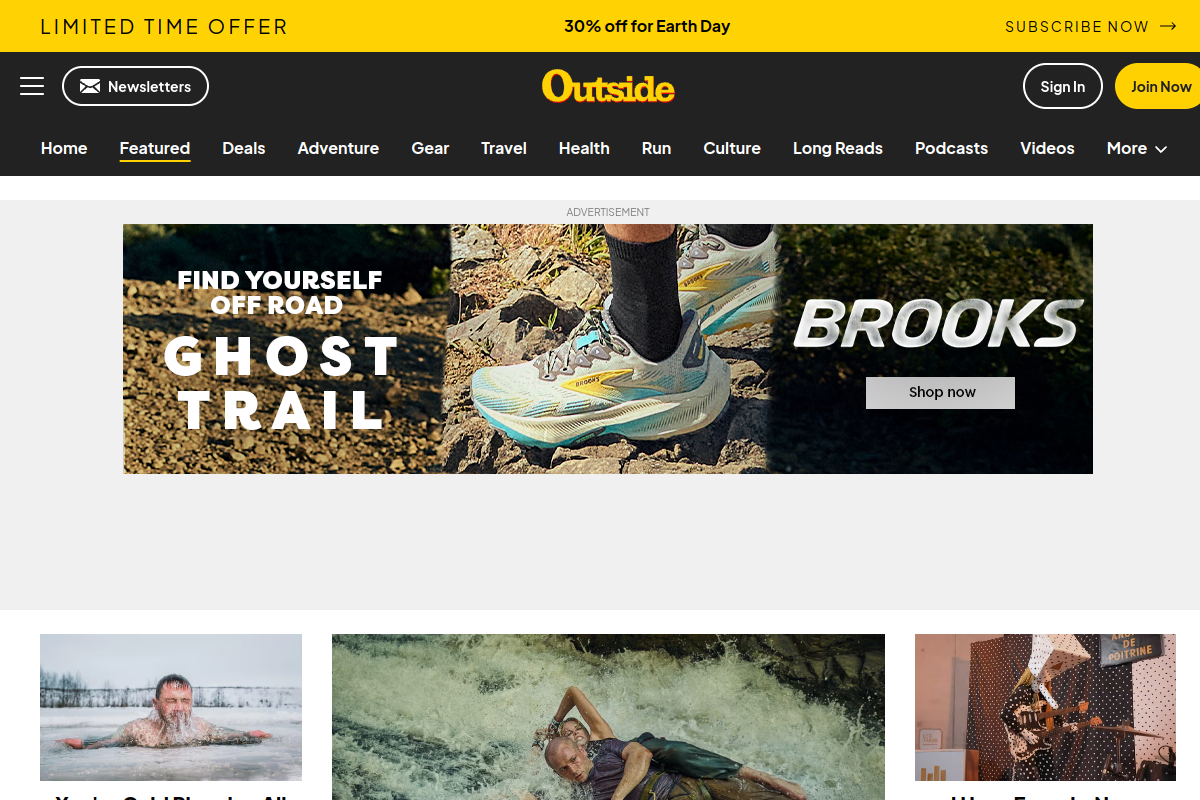The height and width of the screenshot is (800, 1200).
Task: Click the Join Now button
Action: coord(1158,86)
